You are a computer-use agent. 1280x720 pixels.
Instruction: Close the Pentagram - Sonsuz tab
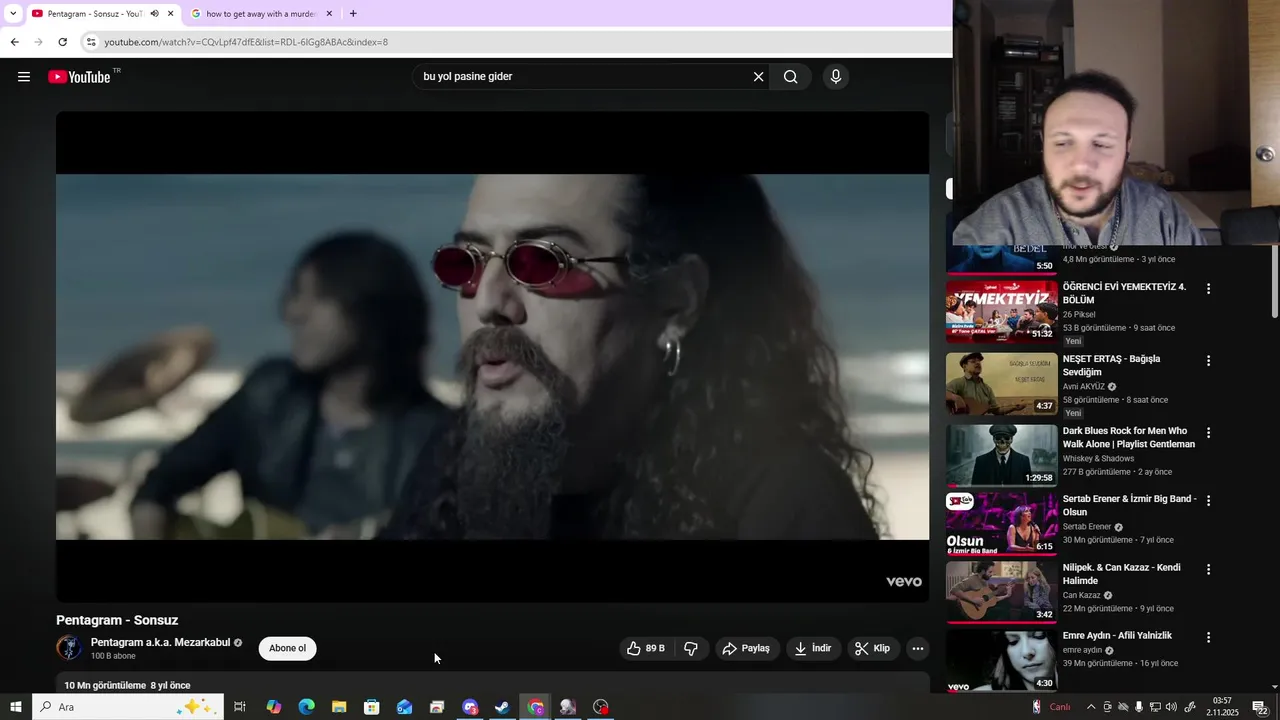170,14
